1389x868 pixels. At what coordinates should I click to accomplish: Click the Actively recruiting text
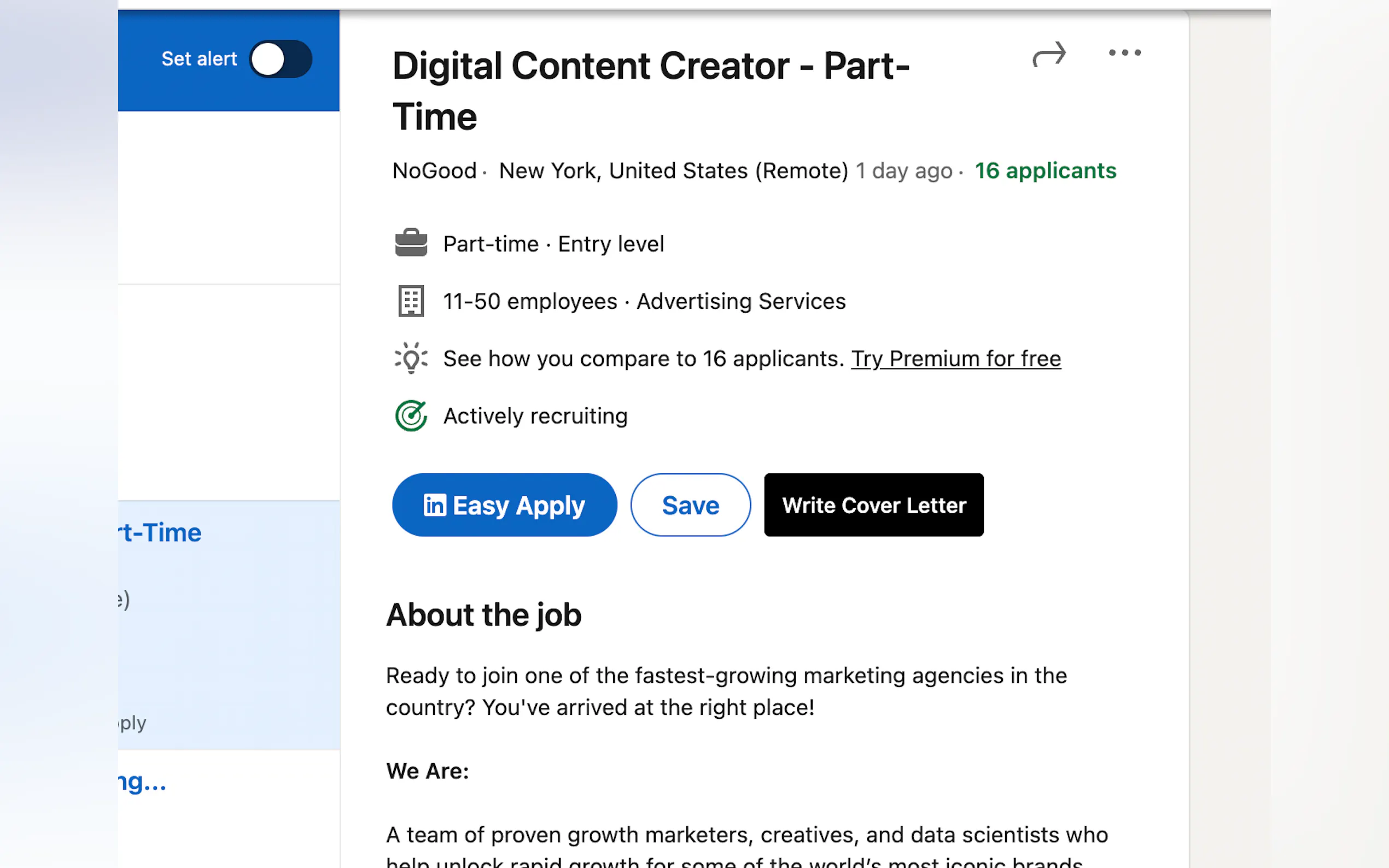(535, 415)
